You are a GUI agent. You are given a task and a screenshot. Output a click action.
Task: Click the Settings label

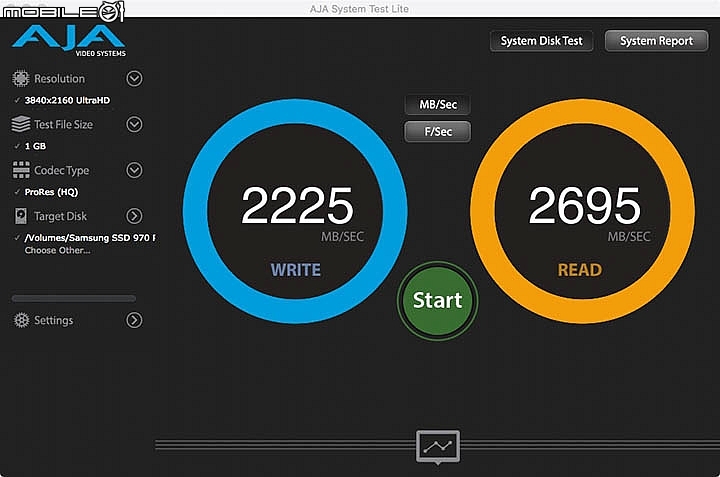tap(53, 320)
